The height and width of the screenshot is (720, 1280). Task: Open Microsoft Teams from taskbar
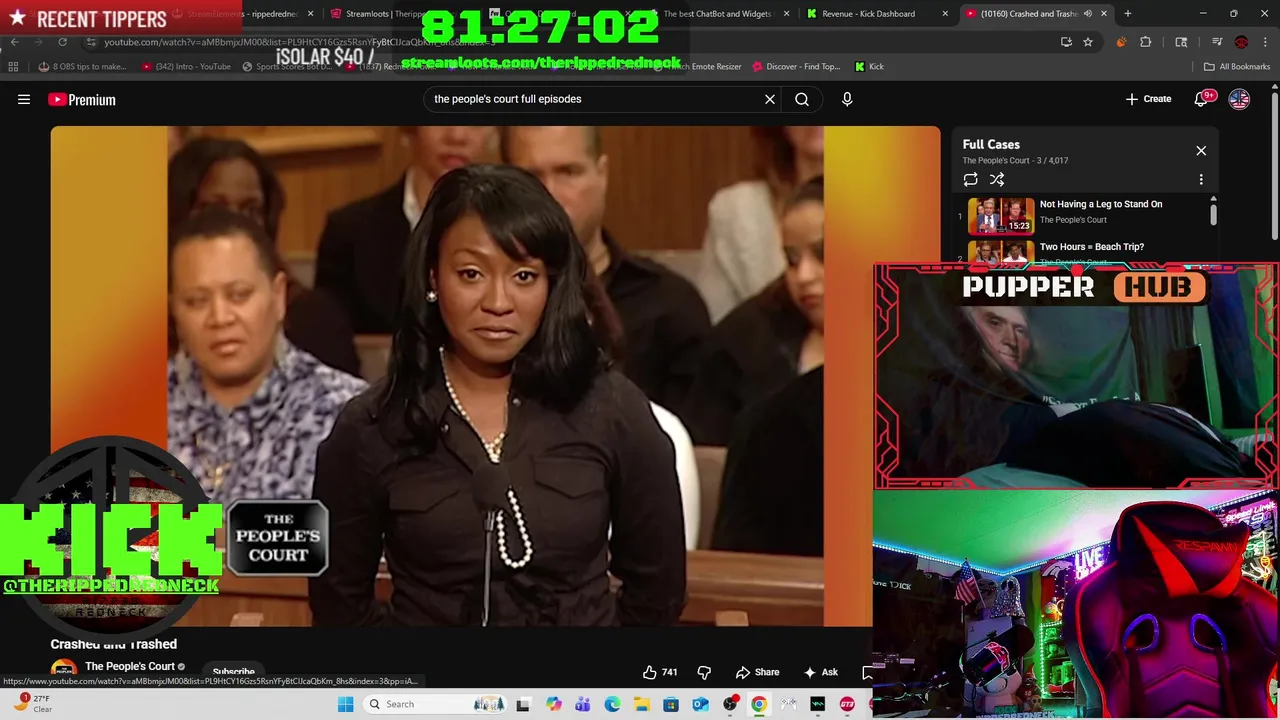point(582,704)
